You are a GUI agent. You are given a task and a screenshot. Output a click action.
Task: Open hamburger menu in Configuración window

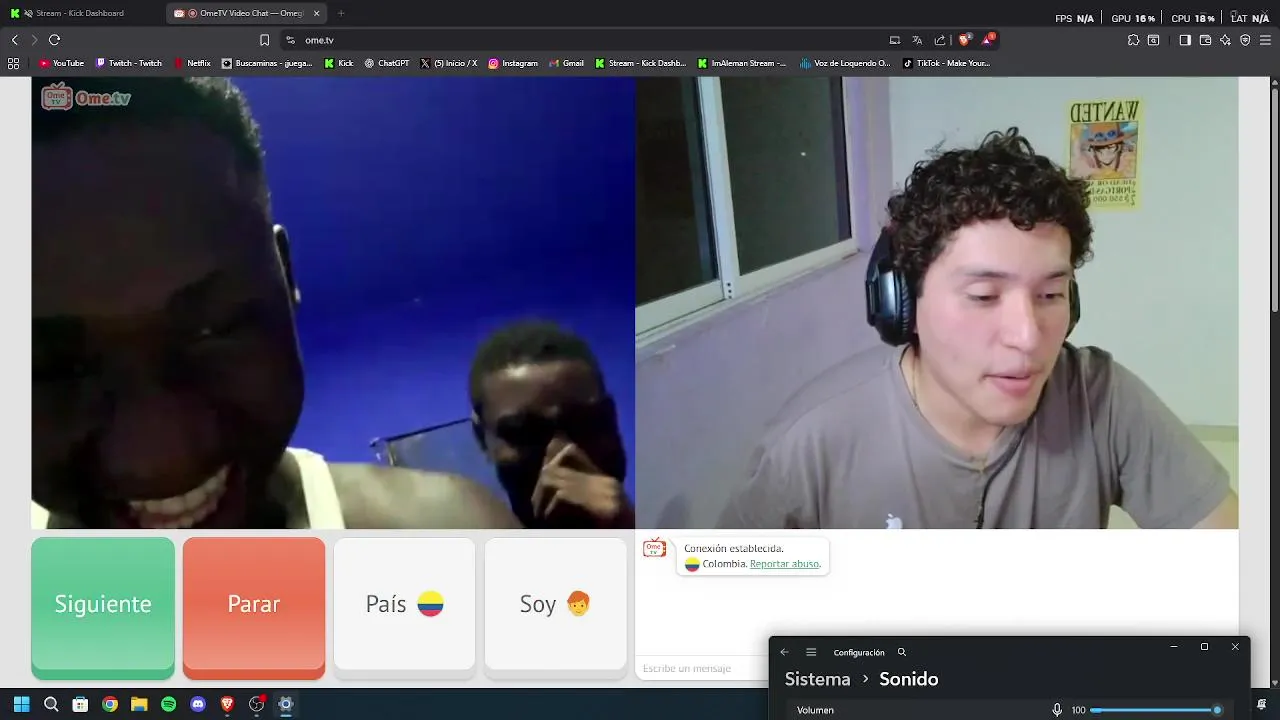811,652
